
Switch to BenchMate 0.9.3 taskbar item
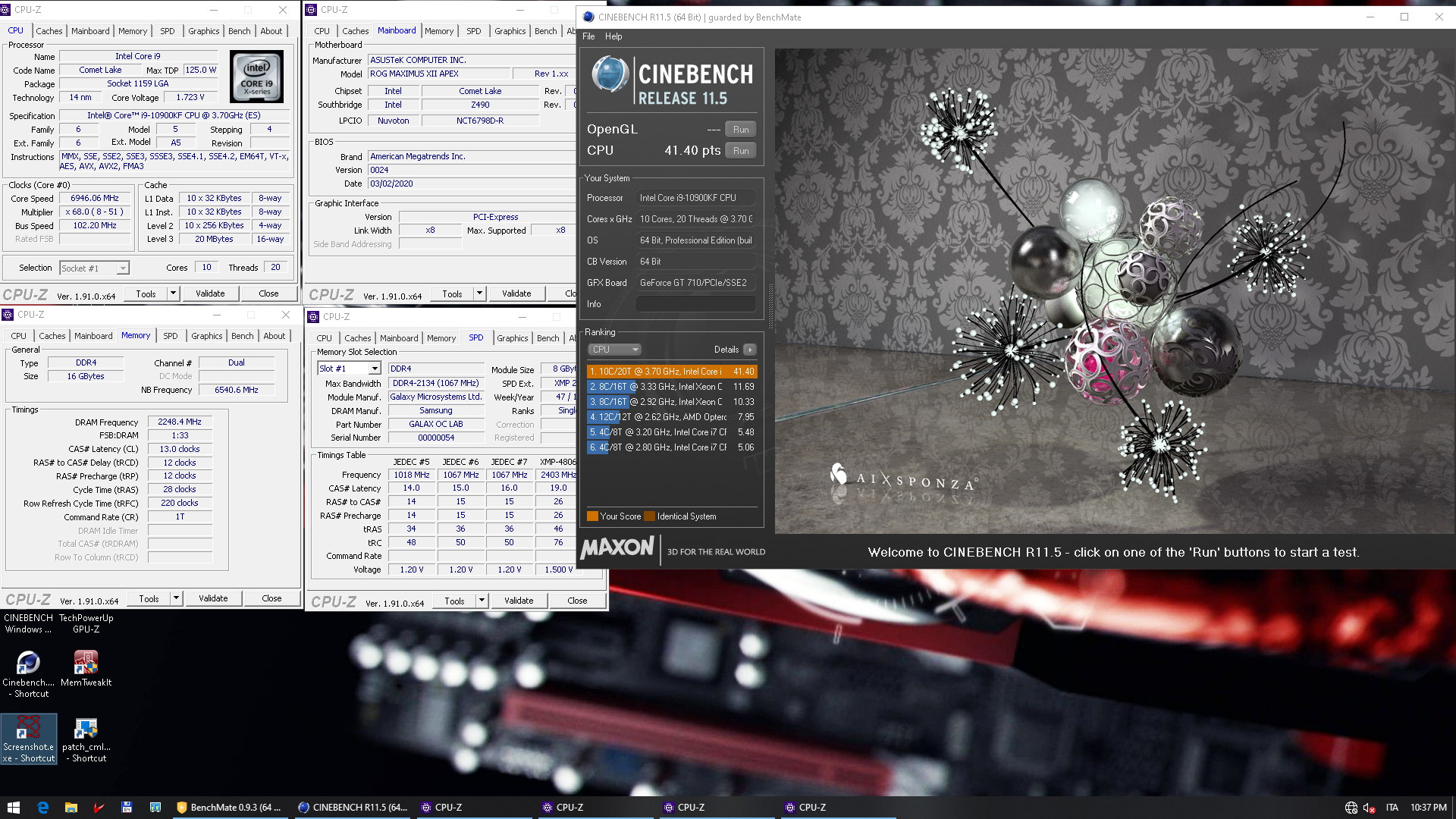click(229, 808)
